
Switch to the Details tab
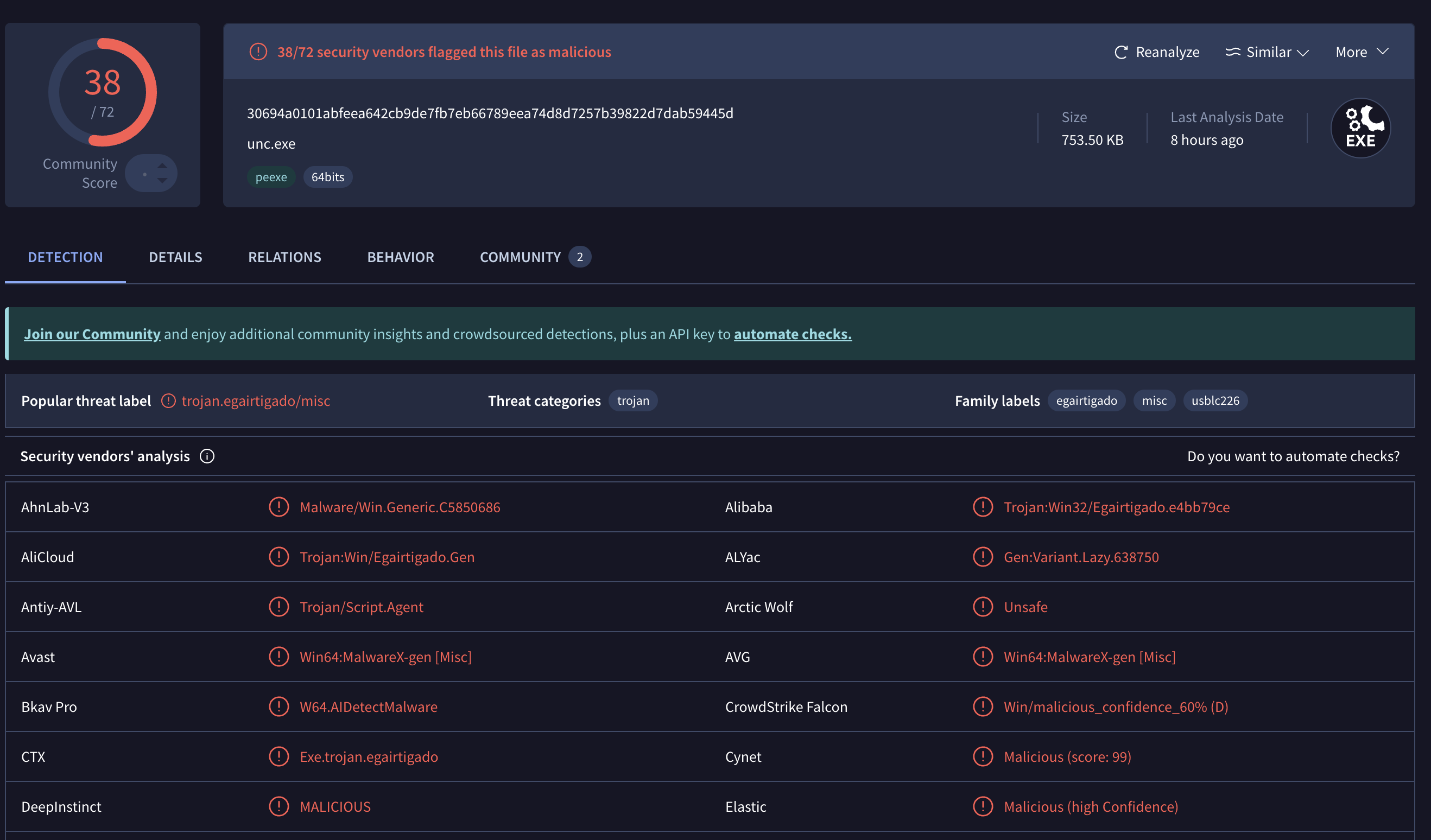(175, 257)
